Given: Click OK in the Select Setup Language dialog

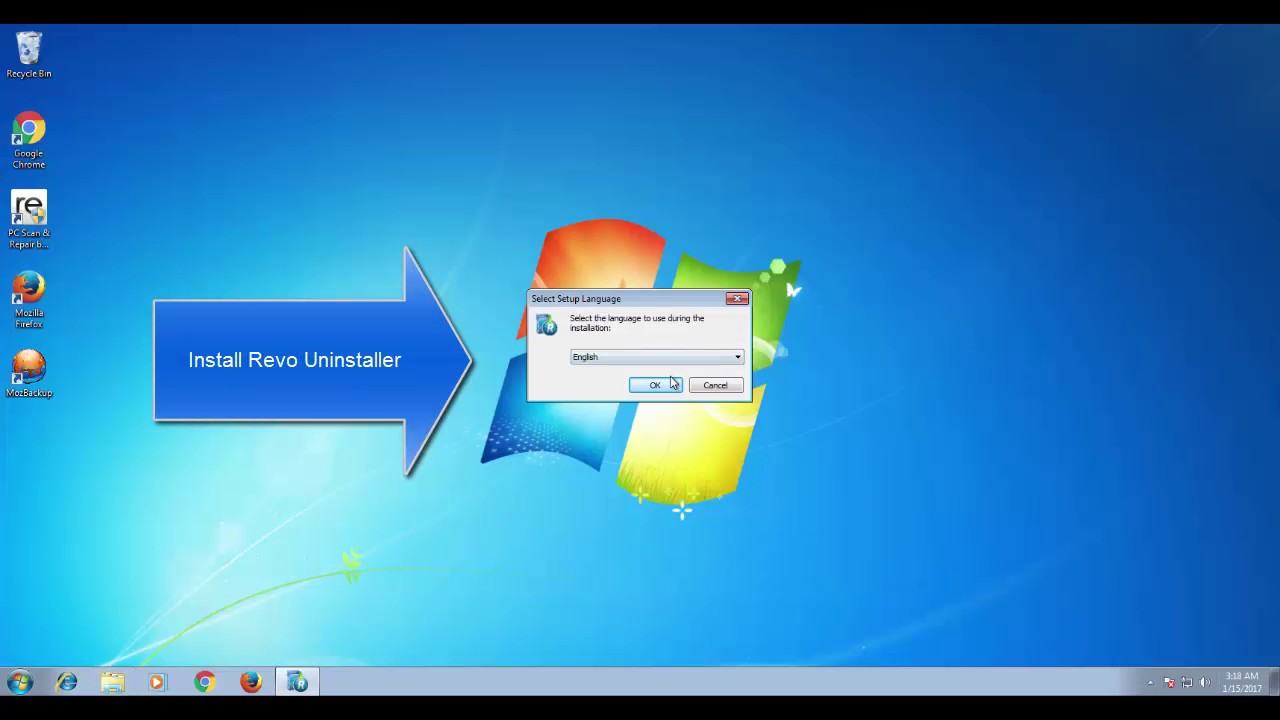Looking at the screenshot, I should 655,385.
